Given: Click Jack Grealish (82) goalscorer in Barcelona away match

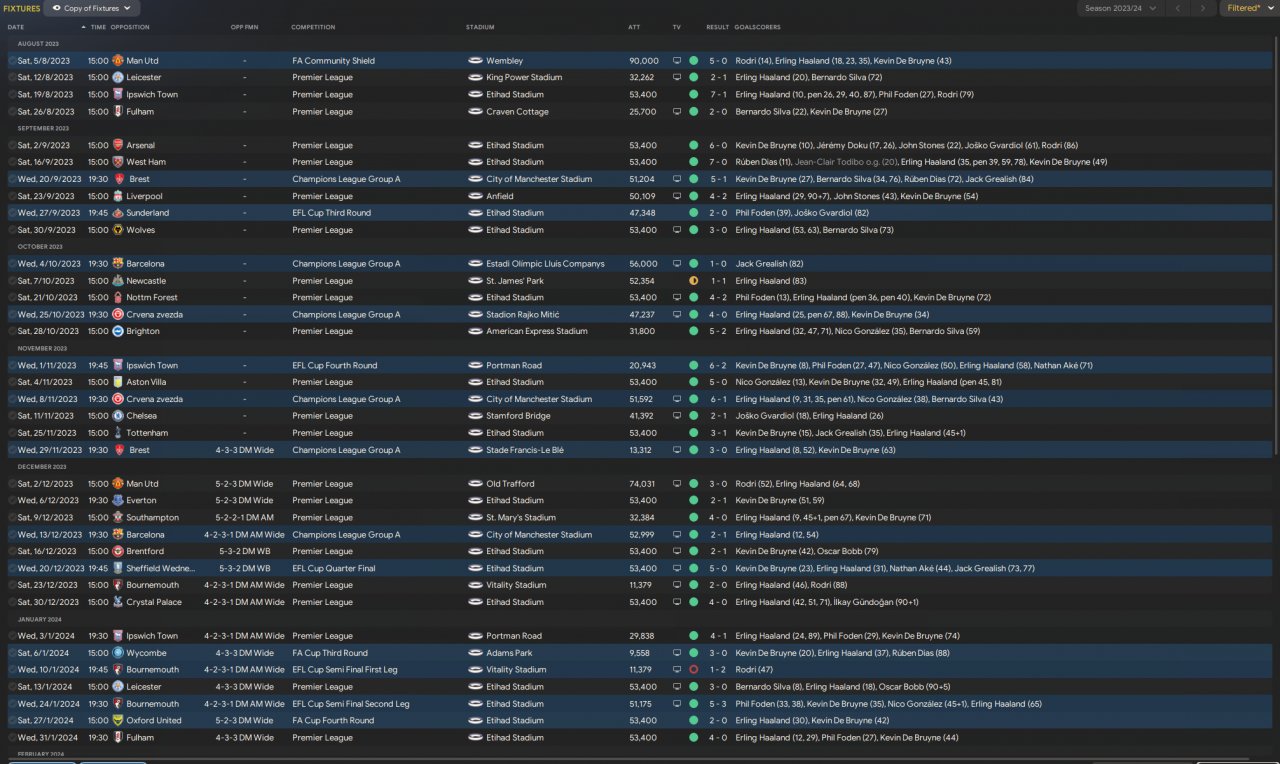Looking at the screenshot, I should [771, 264].
